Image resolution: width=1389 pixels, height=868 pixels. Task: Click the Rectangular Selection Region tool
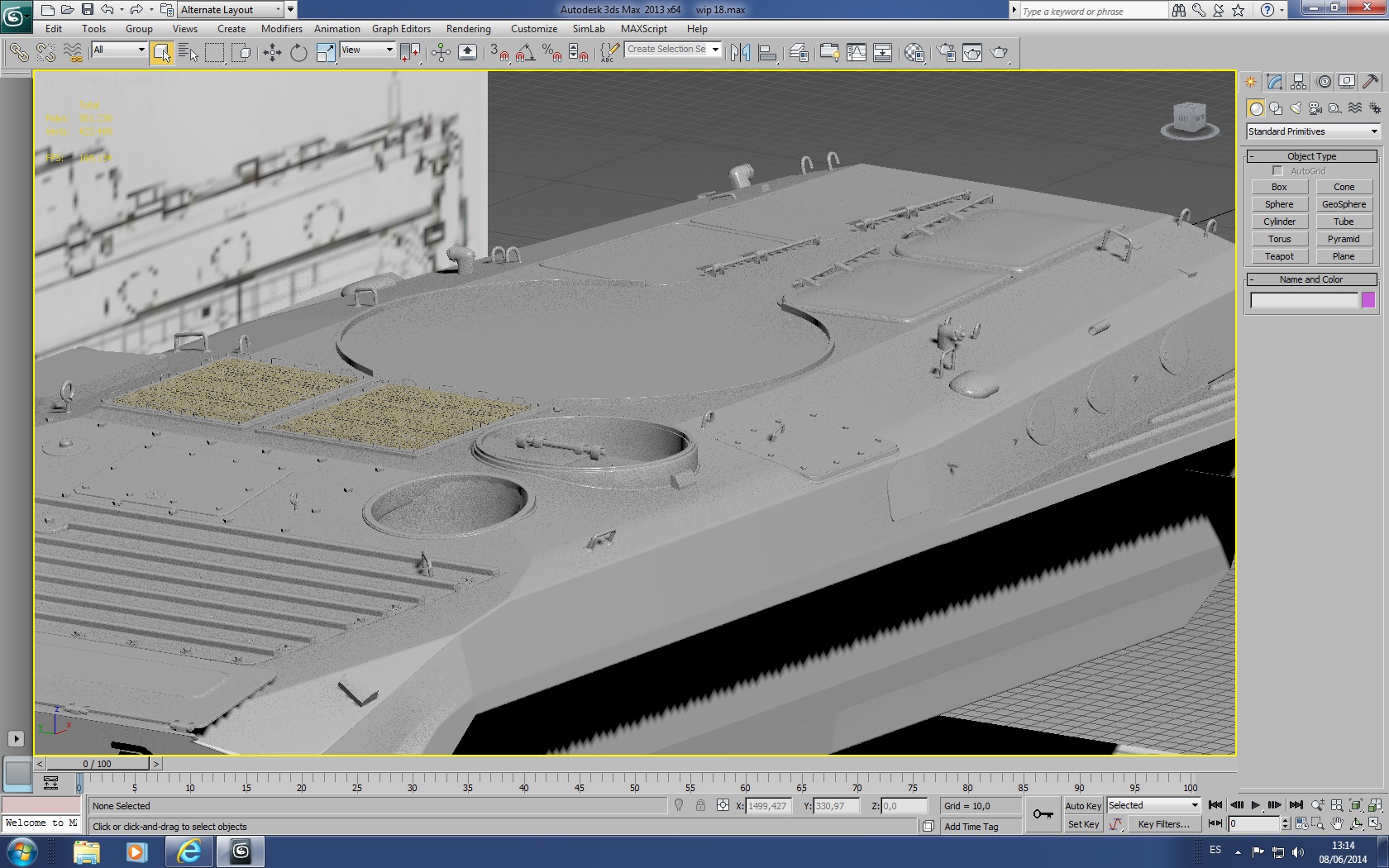point(215,53)
